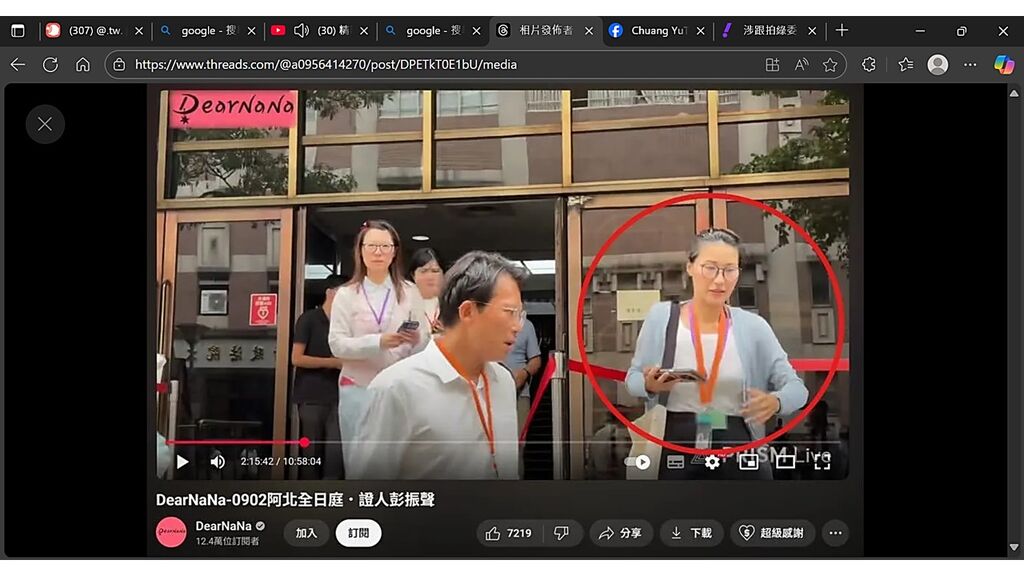Switch to the Chuang Yu Facebook tab
Viewport: 1024px width, 576px height.
[655, 31]
